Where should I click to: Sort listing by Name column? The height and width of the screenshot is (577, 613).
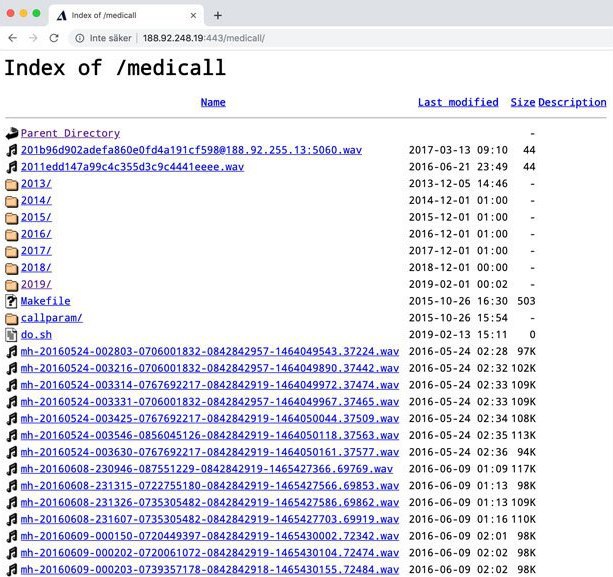click(213, 102)
